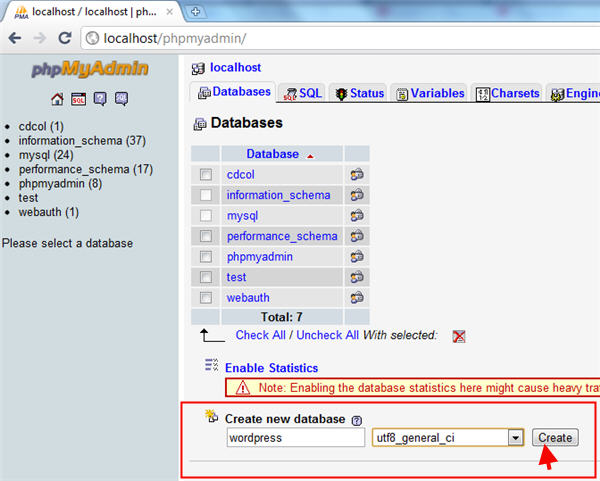Viewport: 600px width, 481px height.
Task: Click the Uncheck All link
Action: (x=328, y=335)
